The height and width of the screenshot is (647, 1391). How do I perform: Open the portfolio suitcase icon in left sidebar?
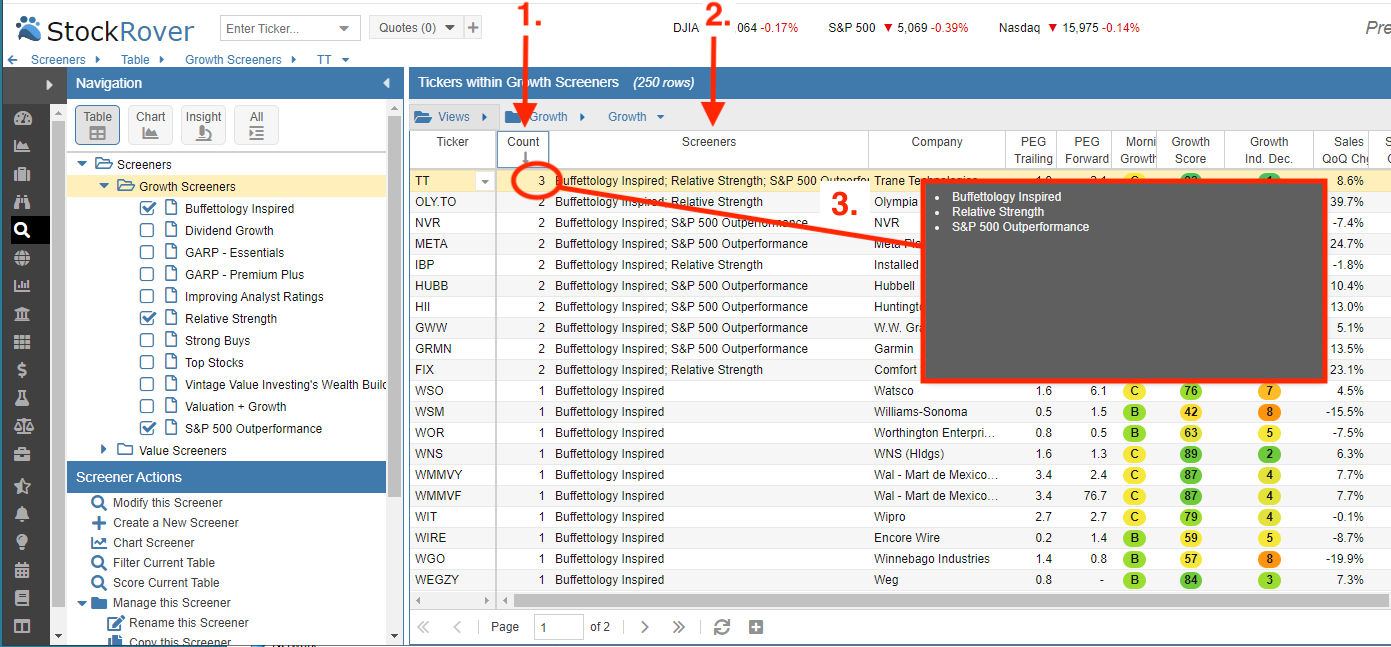click(x=22, y=174)
